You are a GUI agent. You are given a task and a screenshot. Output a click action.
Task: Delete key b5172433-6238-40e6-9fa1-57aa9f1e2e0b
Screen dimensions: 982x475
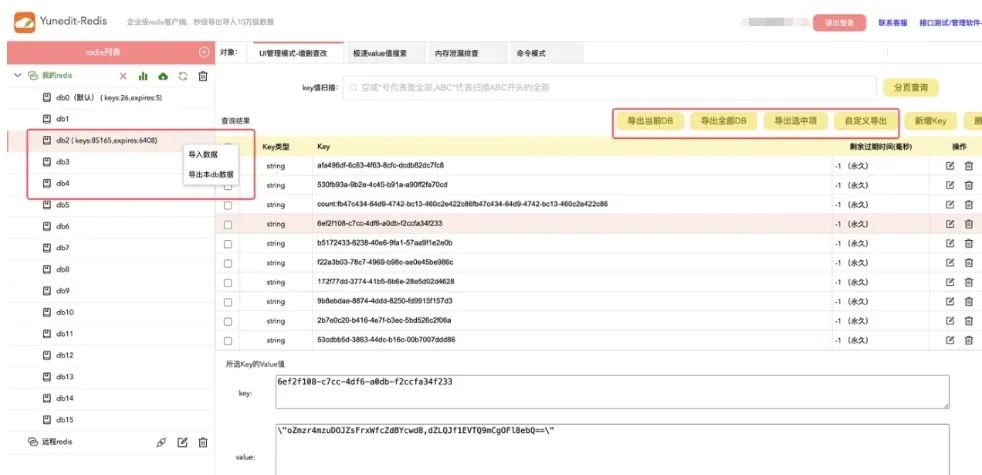[x=969, y=243]
